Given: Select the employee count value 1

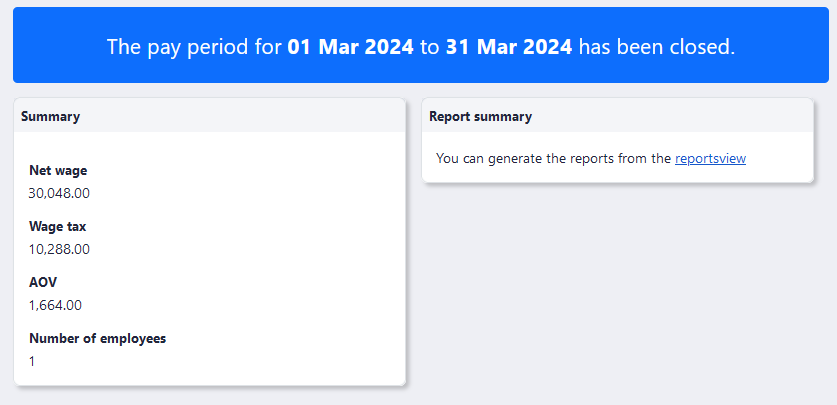Looking at the screenshot, I should 32,361.
